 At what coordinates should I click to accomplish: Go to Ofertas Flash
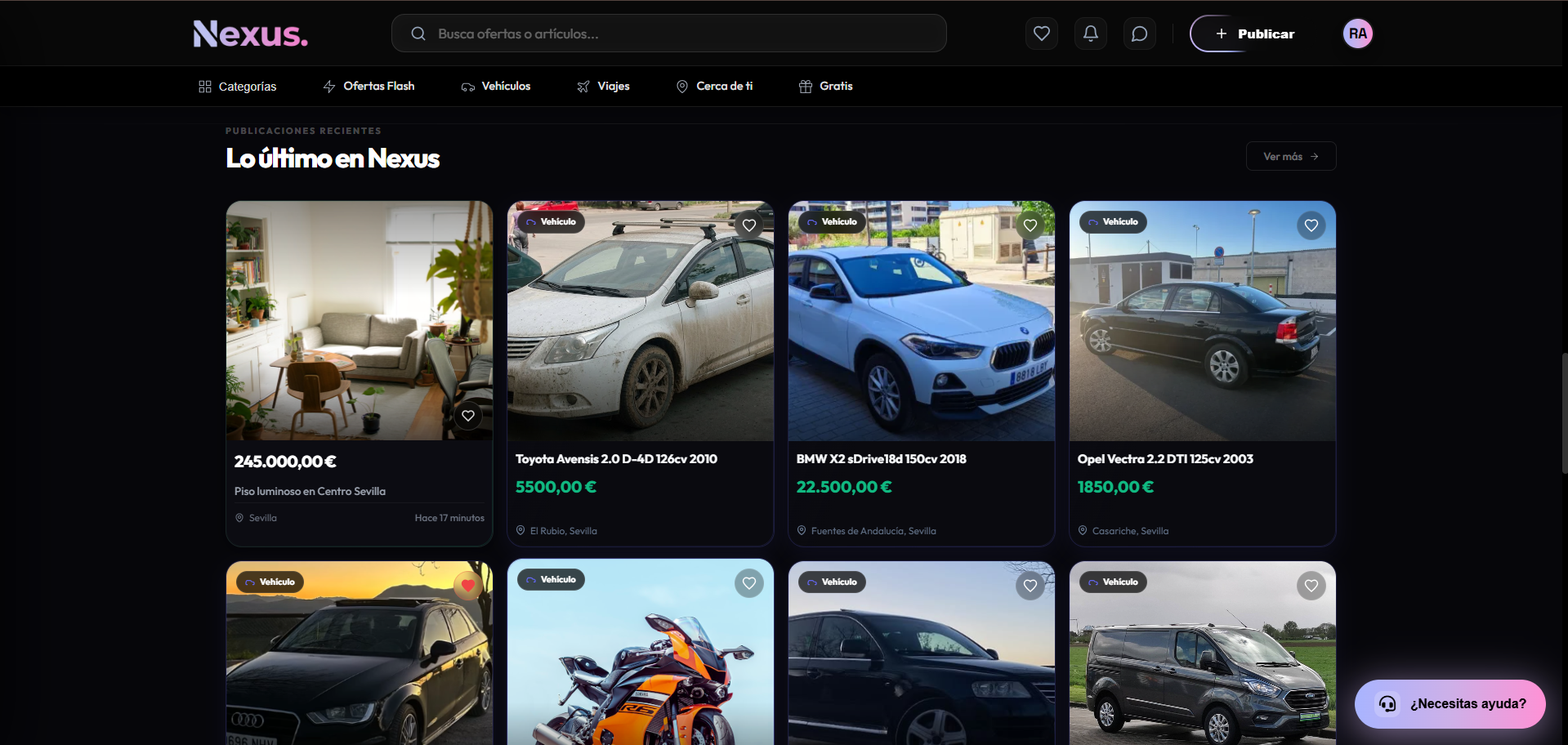click(x=369, y=87)
